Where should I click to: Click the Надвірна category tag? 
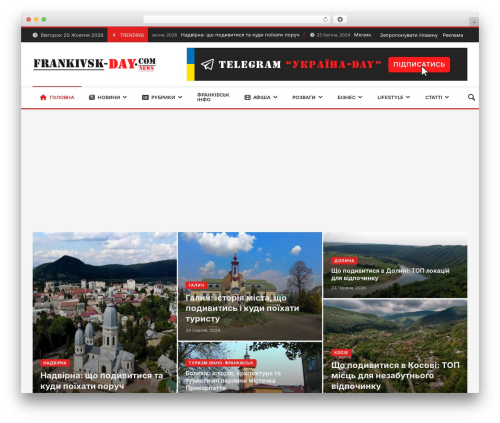(55, 363)
